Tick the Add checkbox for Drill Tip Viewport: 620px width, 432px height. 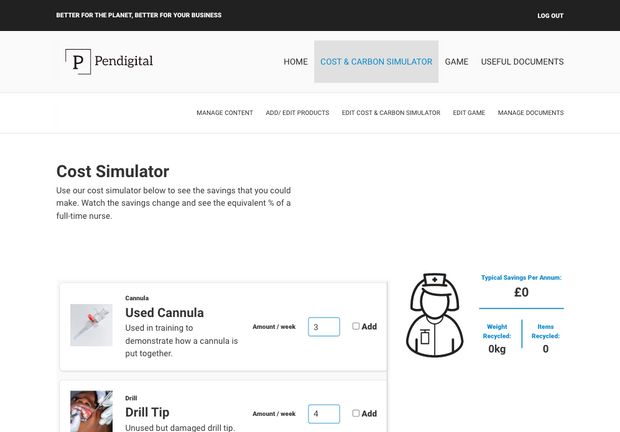356,413
